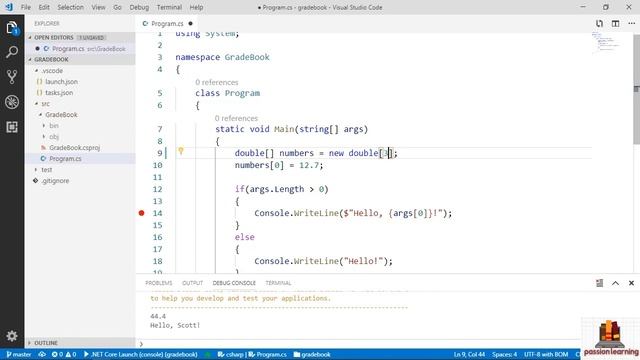The height and width of the screenshot is (360, 640).
Task: Collapse the Open Editors section
Action: pyautogui.click(x=80, y=38)
